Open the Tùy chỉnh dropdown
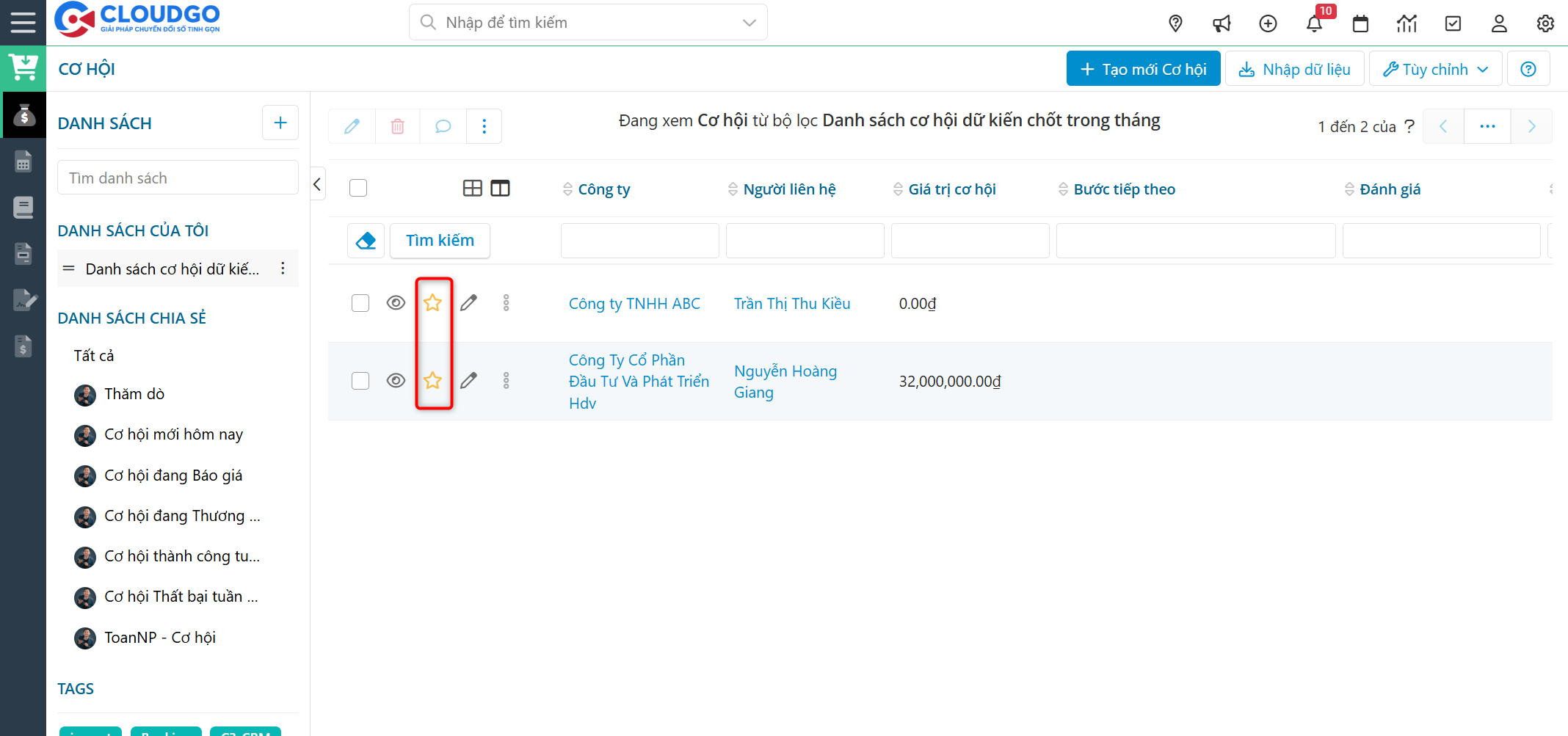Viewport: 1568px width, 736px height. pos(1434,68)
